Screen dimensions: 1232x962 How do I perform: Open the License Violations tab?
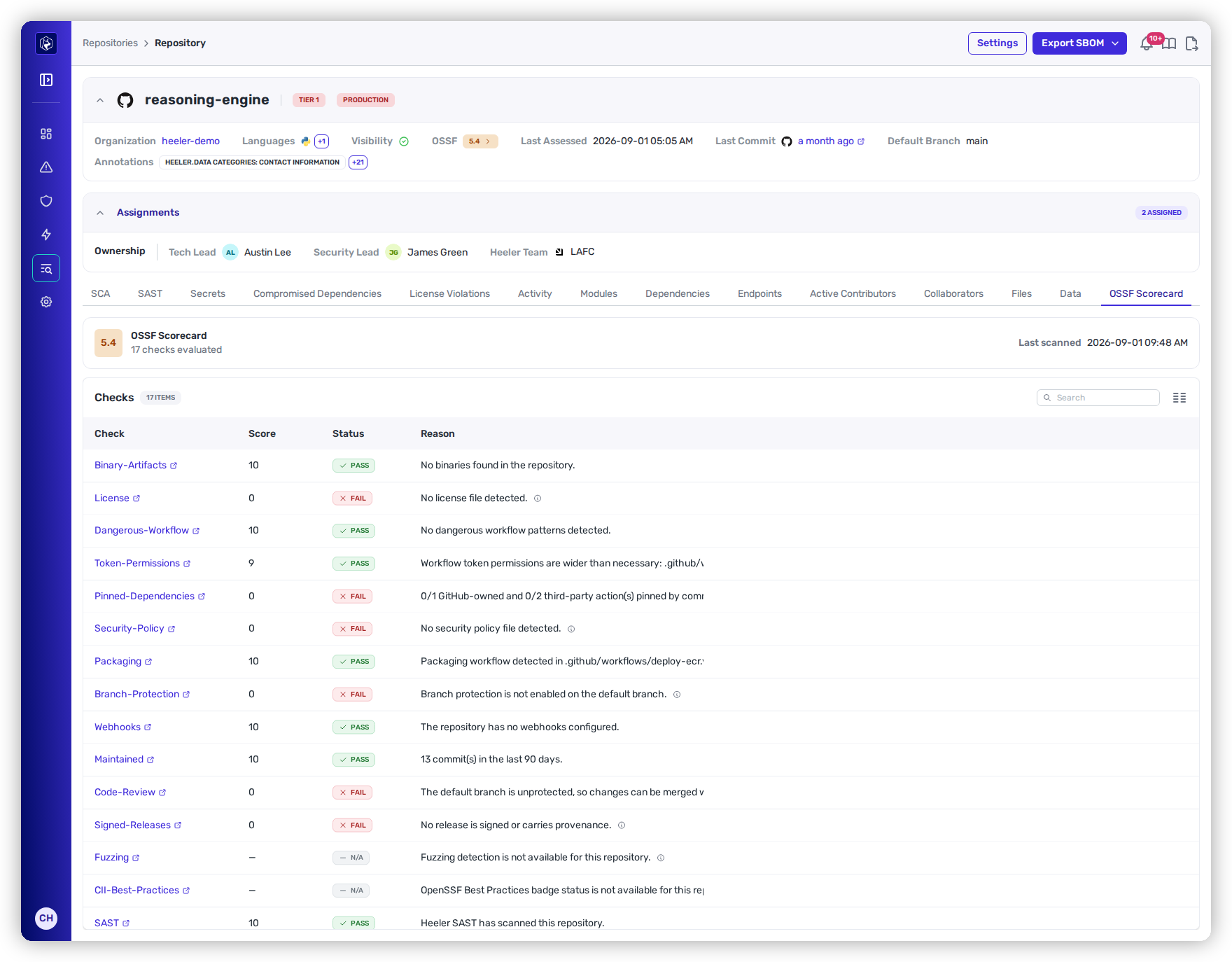449,293
